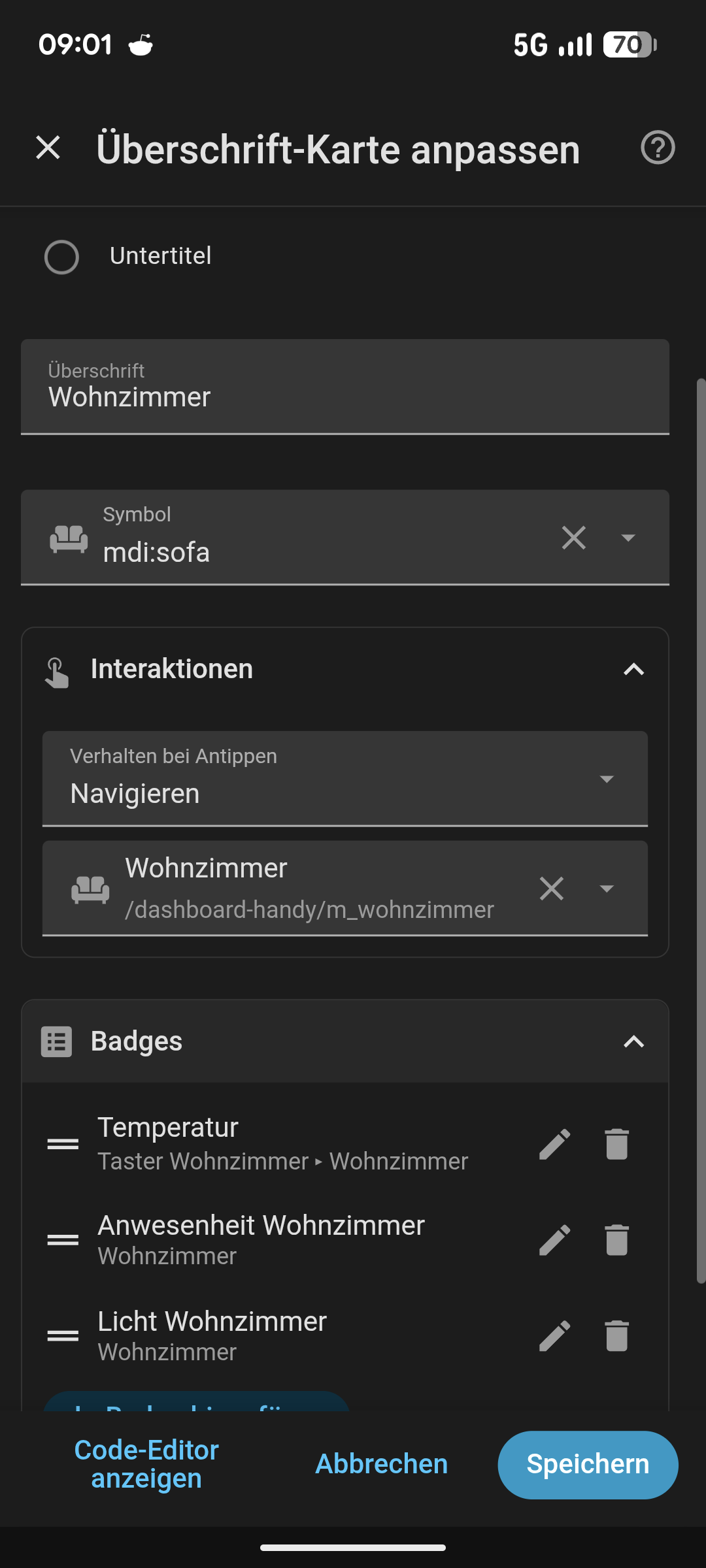Edit the Licht Wohnzimmer badge
The width and height of the screenshot is (706, 1568).
tap(555, 1336)
